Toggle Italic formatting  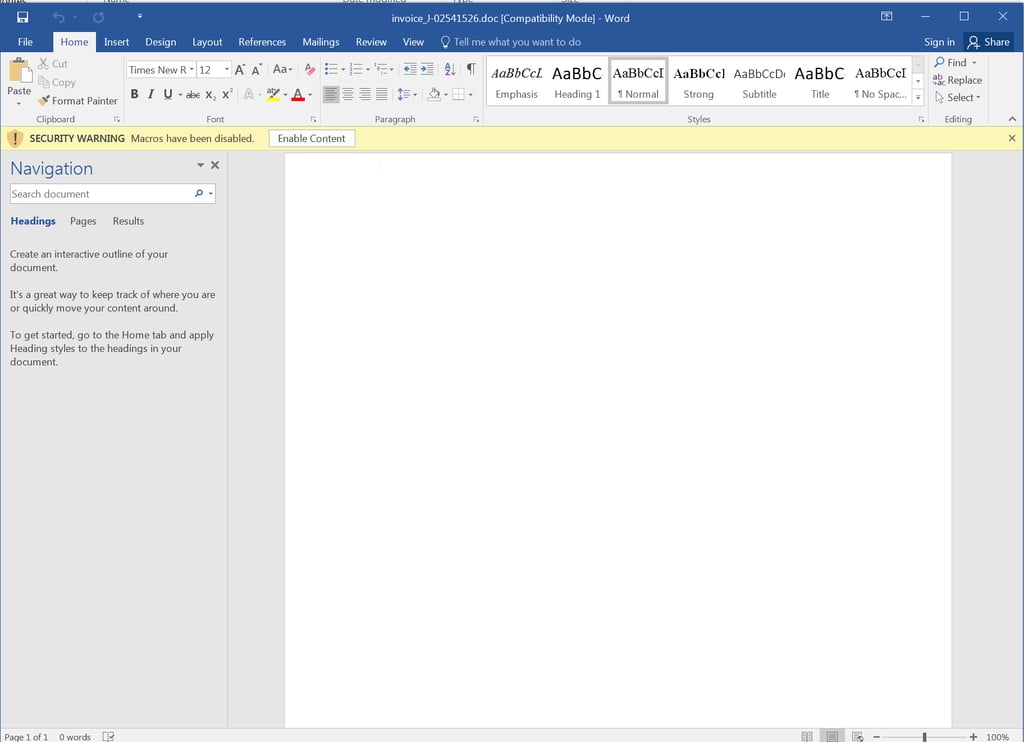pyautogui.click(x=151, y=94)
